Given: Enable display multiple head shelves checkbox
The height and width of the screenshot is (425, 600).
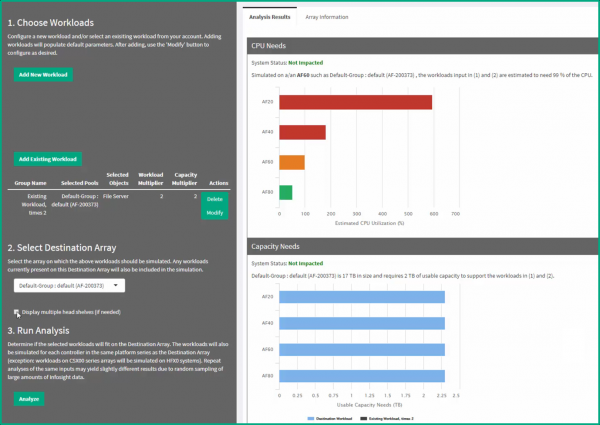Looking at the screenshot, I should (17, 312).
